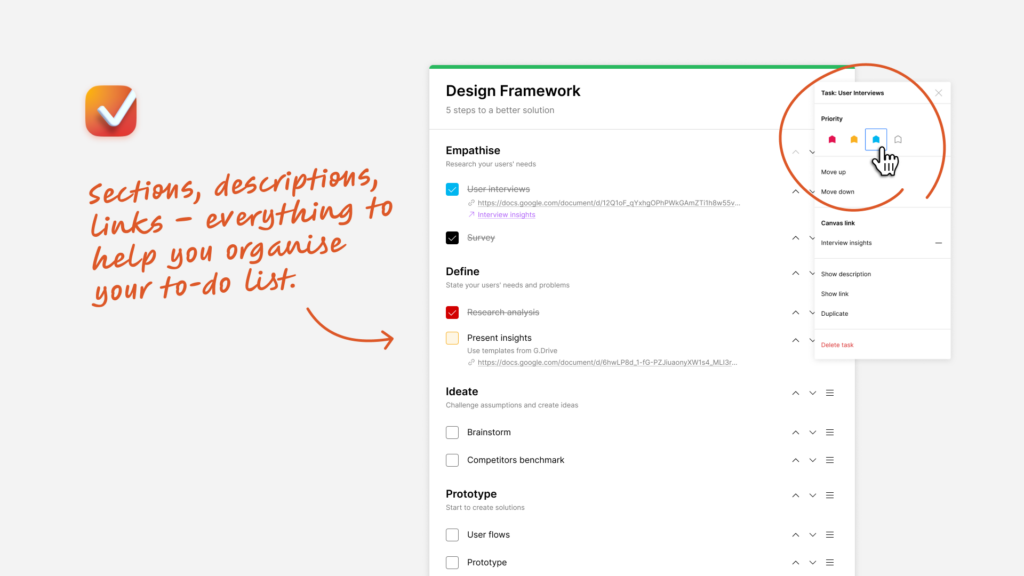
Task: Move Prototype task down
Action: (812, 562)
